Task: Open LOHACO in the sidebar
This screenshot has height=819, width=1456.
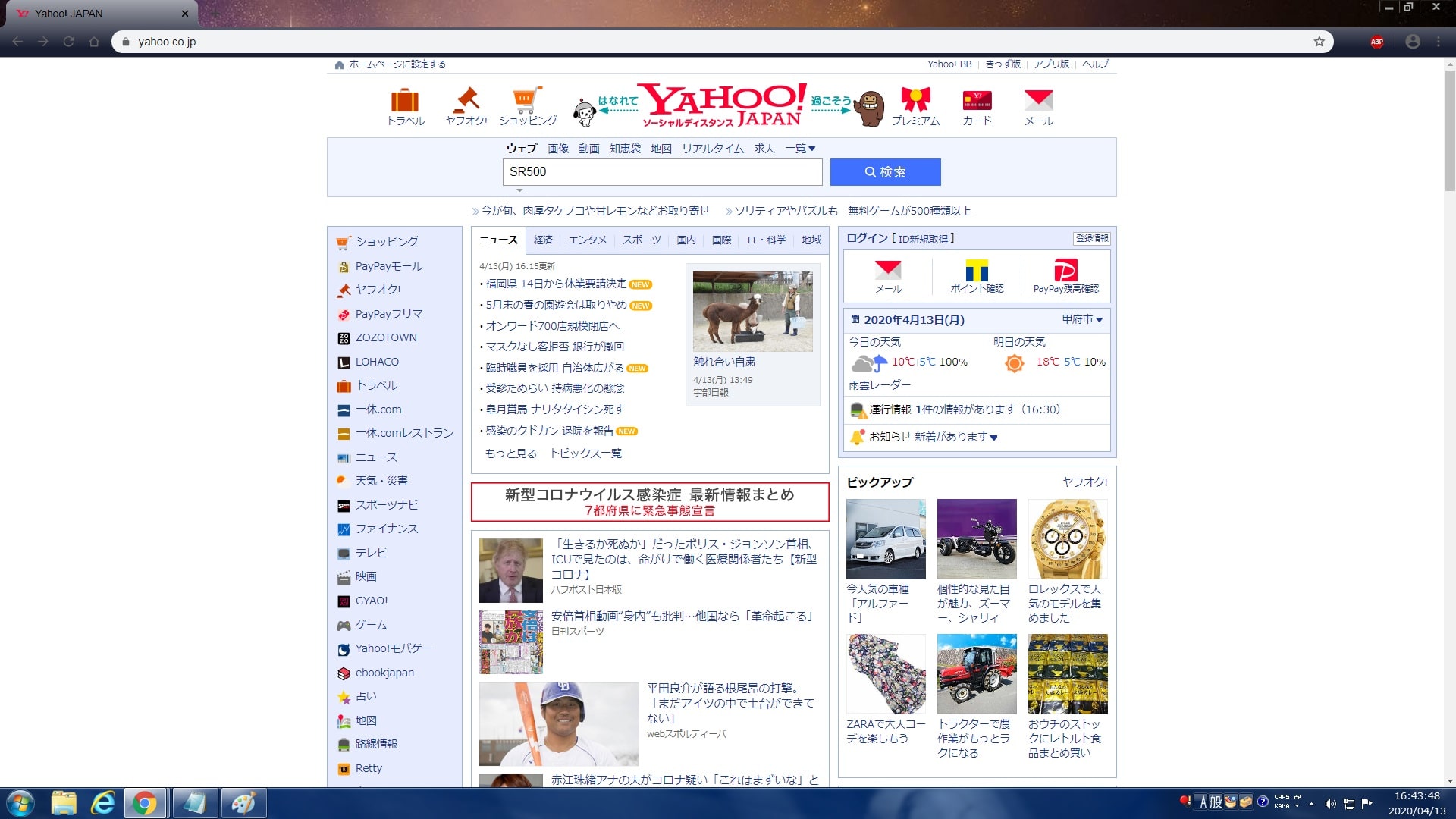Action: pos(377,362)
